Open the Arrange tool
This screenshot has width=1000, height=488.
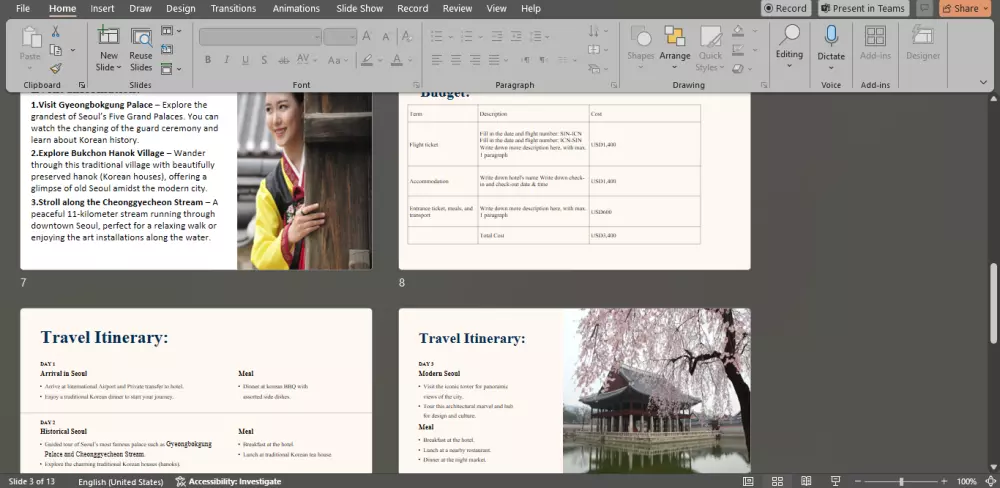tap(675, 44)
